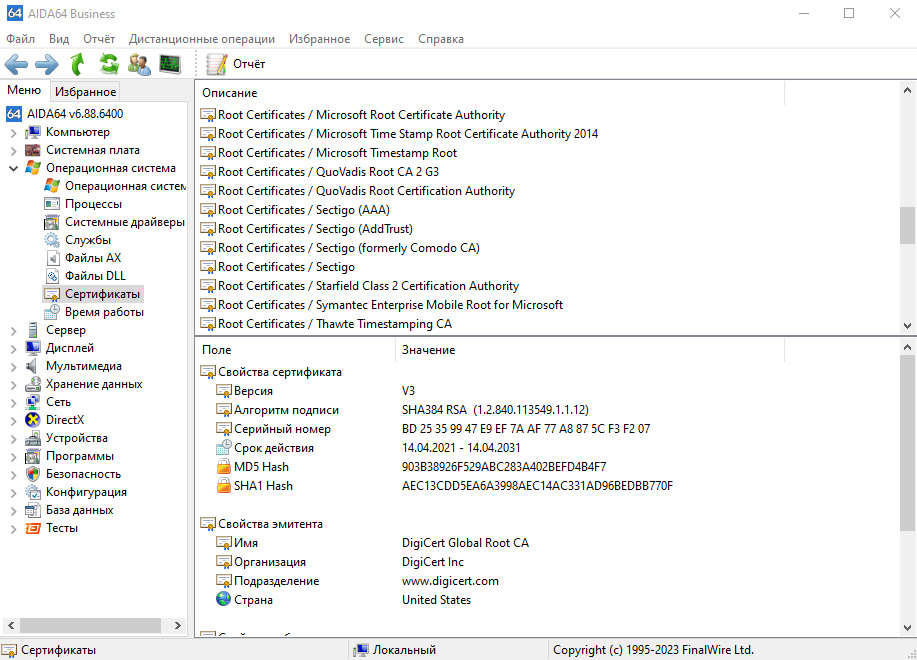Viewport: 917px width, 660px height.
Task: Click the Тесты orange icon
Action: (x=33, y=528)
